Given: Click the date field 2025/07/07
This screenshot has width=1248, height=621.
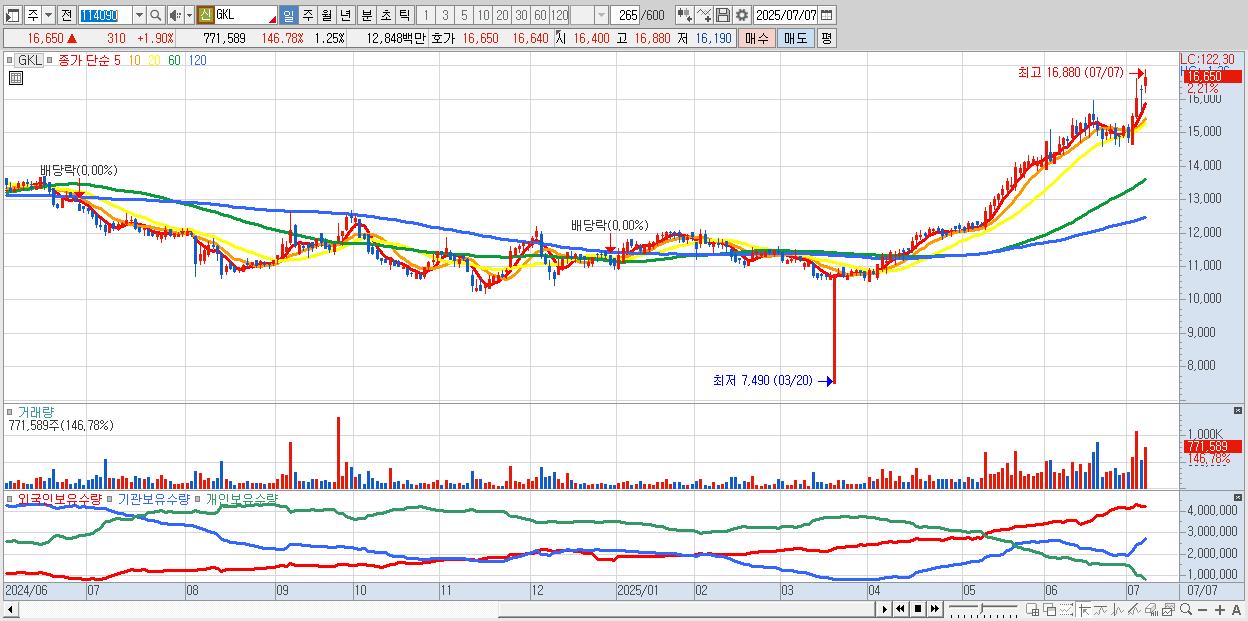Looking at the screenshot, I should pyautogui.click(x=785, y=15).
